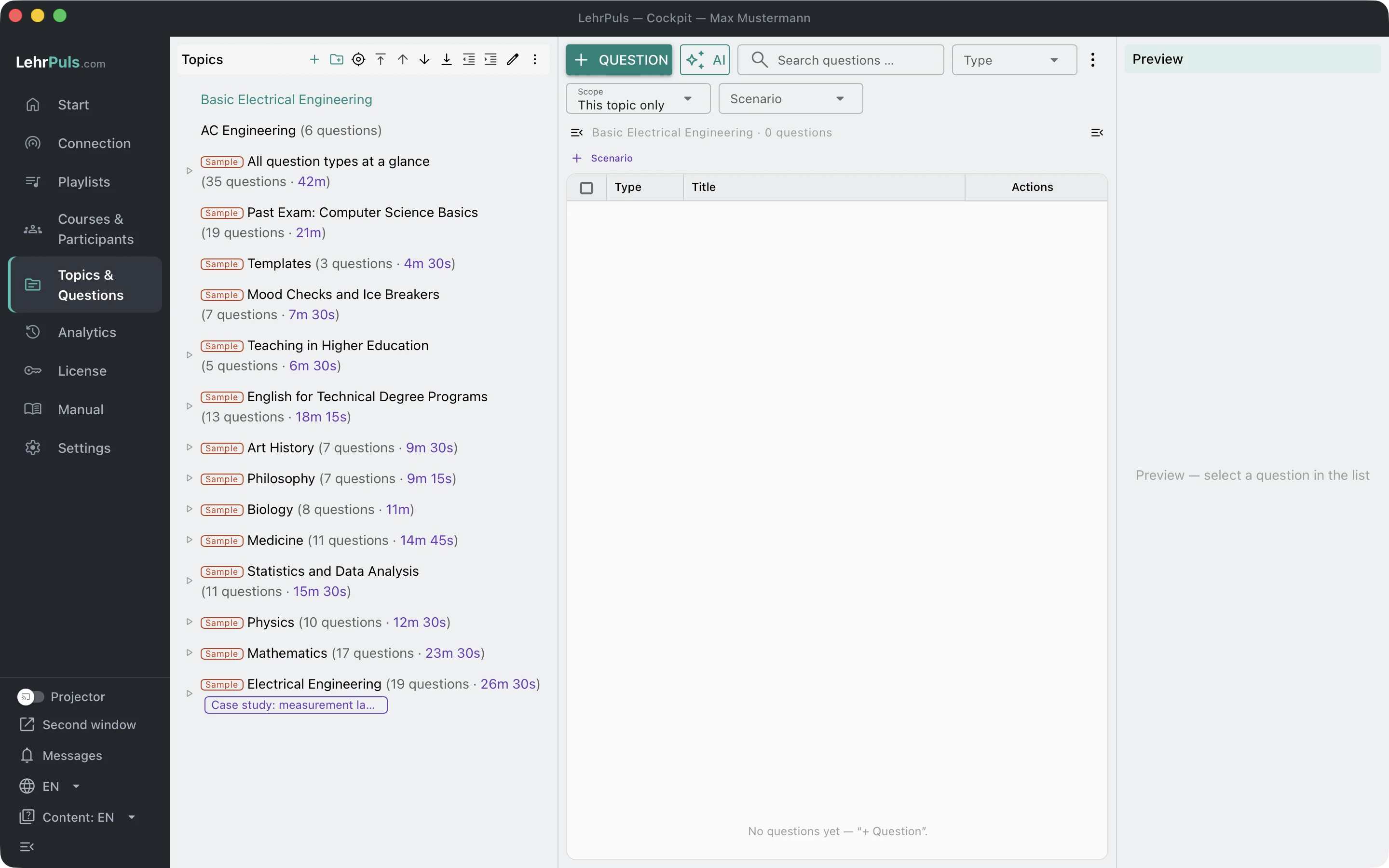Add a new subfolder topic
Viewport: 1389px width, 868px height.
[336, 60]
